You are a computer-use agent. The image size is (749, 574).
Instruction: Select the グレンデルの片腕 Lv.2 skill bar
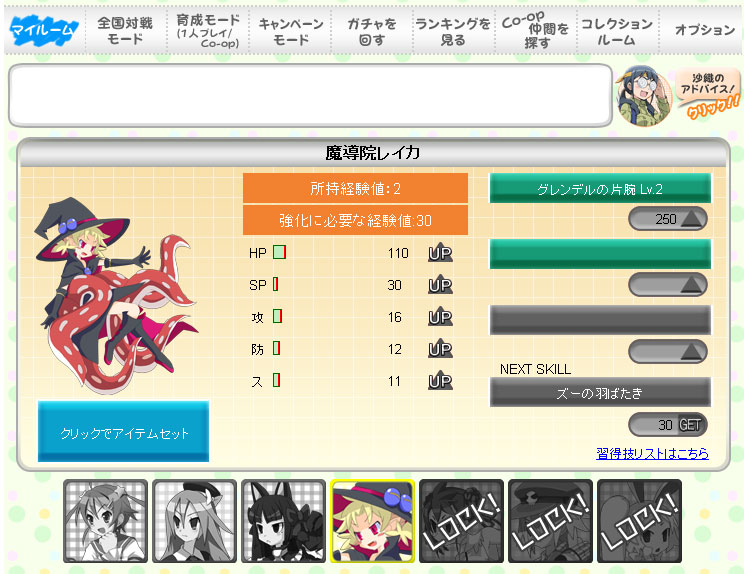click(x=600, y=189)
